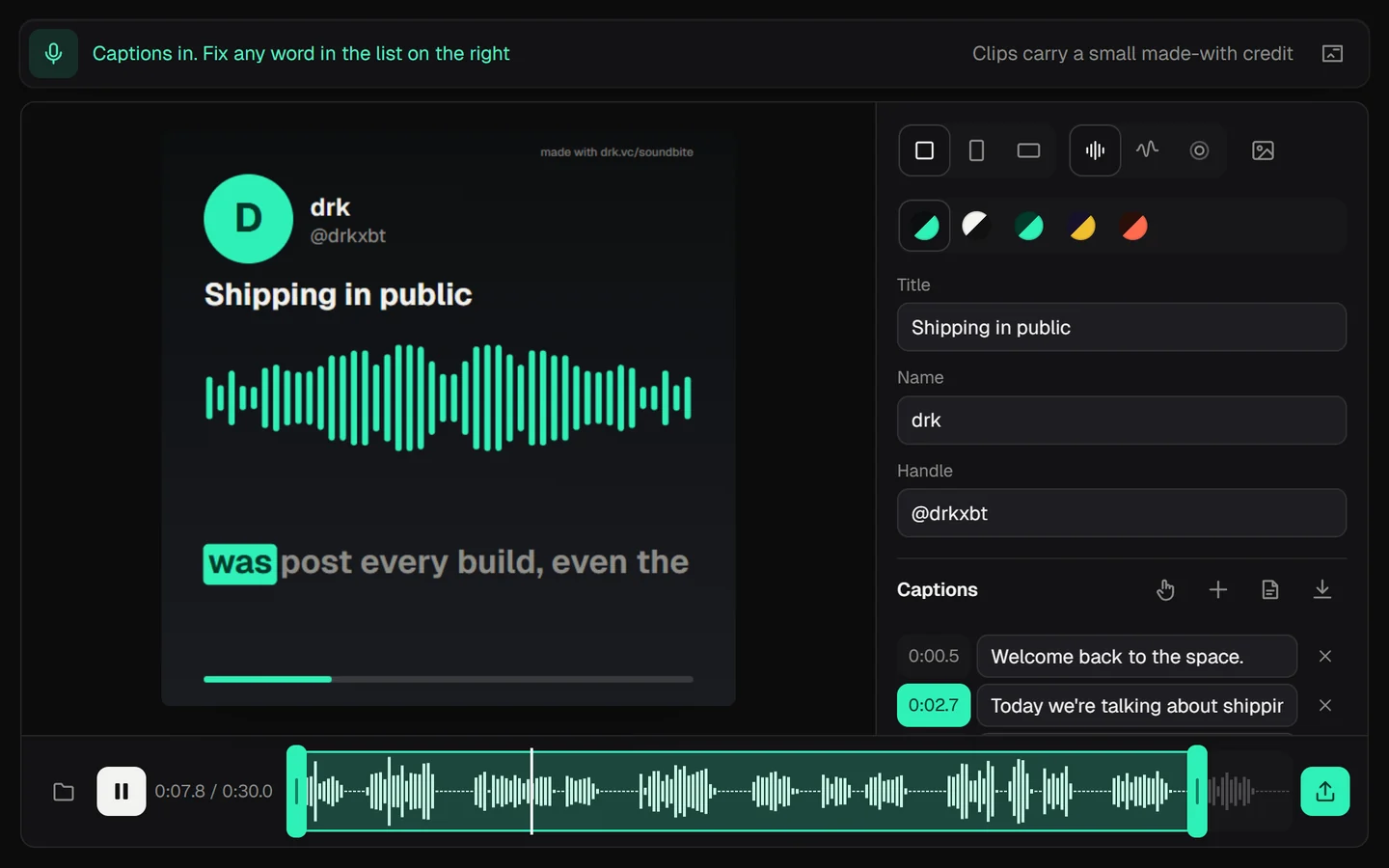Click the microphone icon in top banner
Image resolution: width=1389 pixels, height=868 pixels.
pos(53,53)
